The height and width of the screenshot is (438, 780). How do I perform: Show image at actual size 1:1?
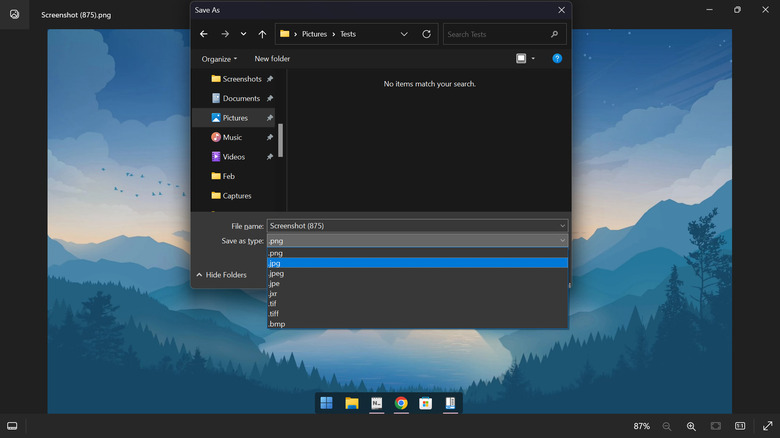point(740,426)
